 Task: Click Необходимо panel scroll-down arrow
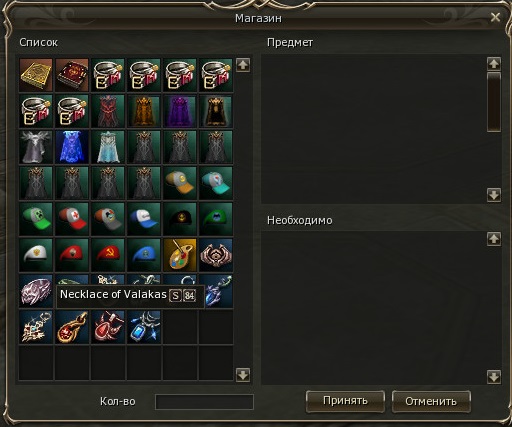494,377
